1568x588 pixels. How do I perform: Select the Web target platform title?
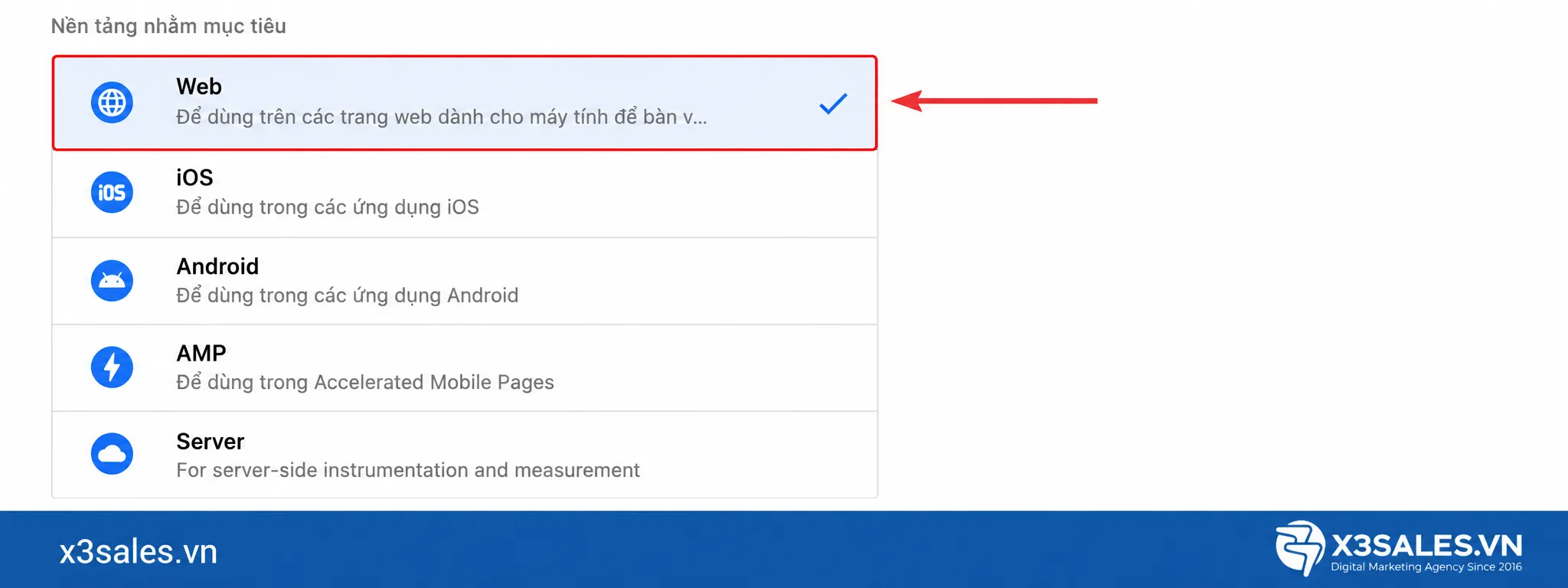[199, 87]
